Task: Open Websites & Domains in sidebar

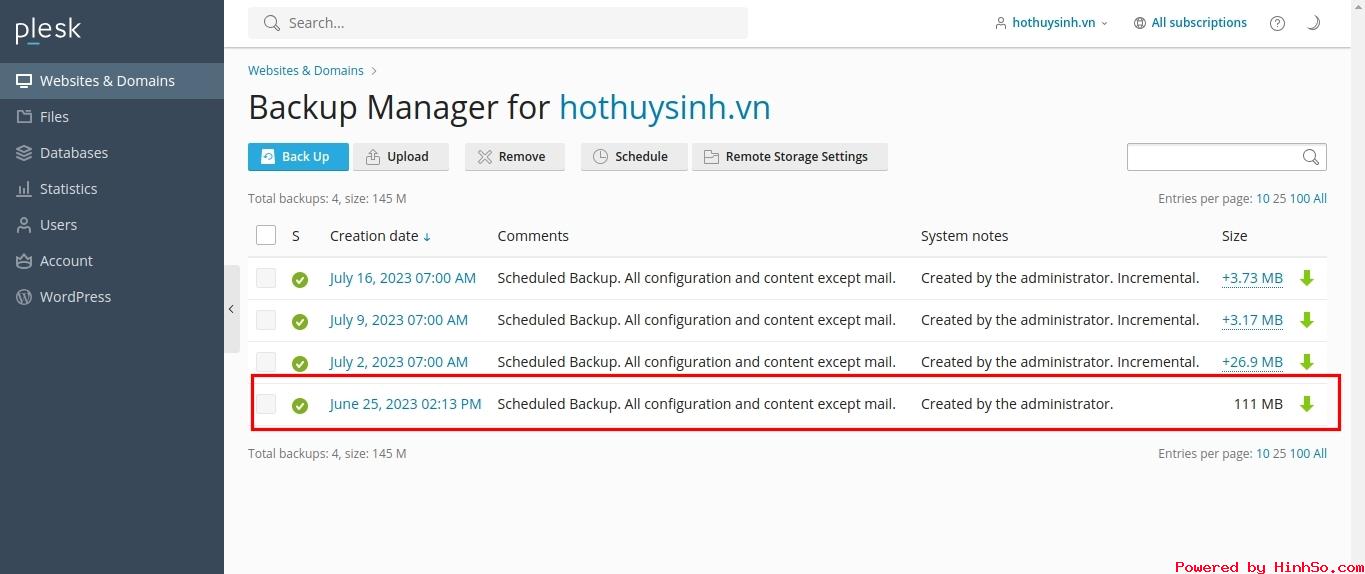Action: click(112, 81)
